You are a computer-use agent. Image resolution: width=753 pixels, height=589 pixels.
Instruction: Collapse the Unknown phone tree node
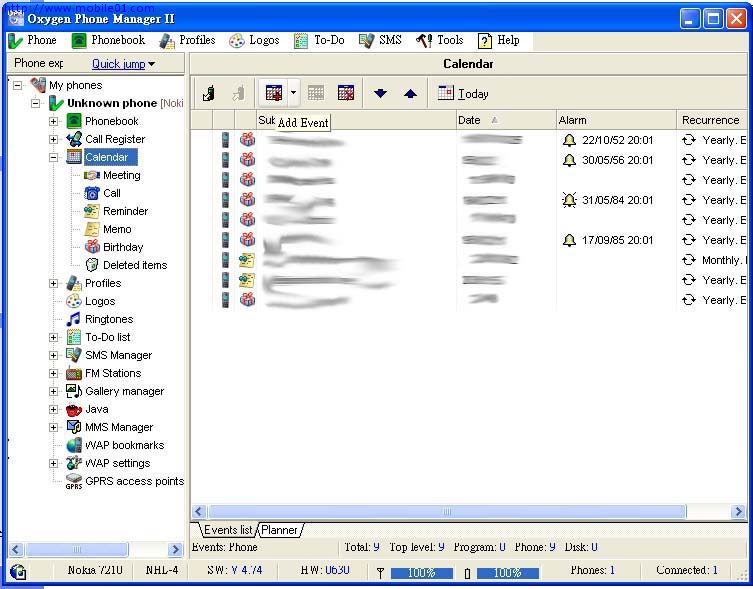(36, 103)
